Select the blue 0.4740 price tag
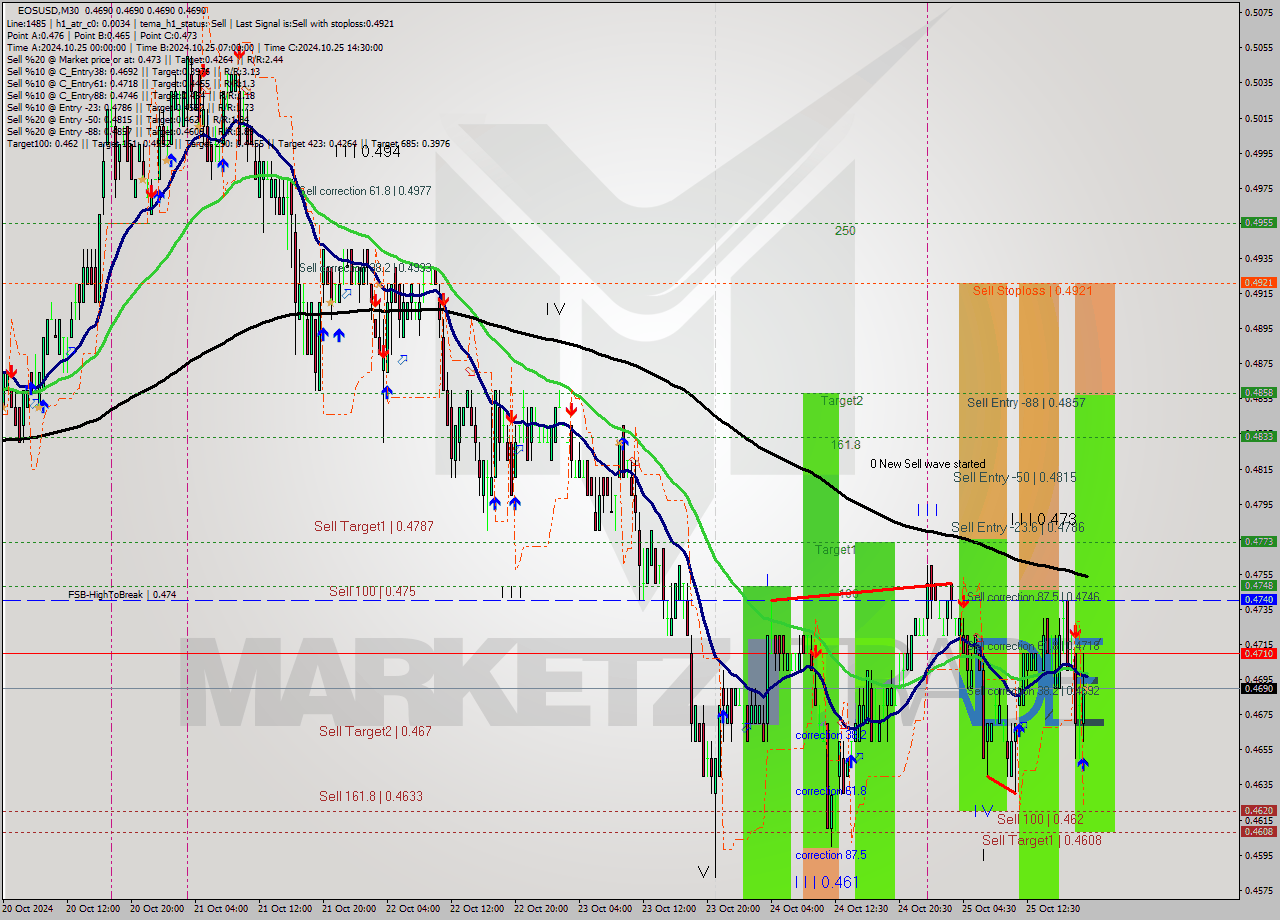The image size is (1280, 920). [1258, 599]
